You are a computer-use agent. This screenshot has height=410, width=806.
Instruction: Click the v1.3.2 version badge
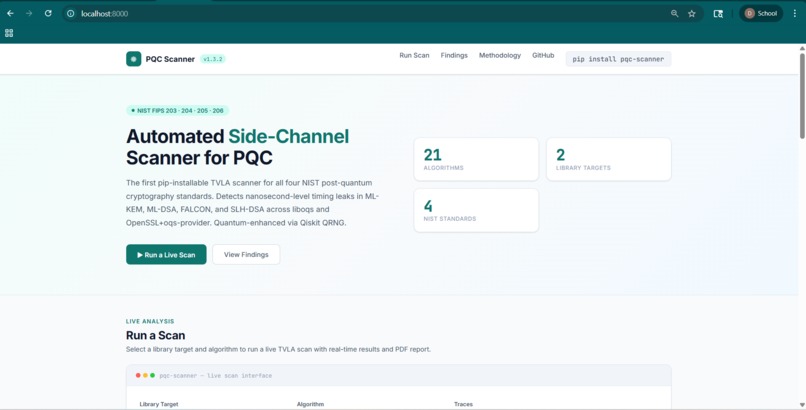[213, 59]
